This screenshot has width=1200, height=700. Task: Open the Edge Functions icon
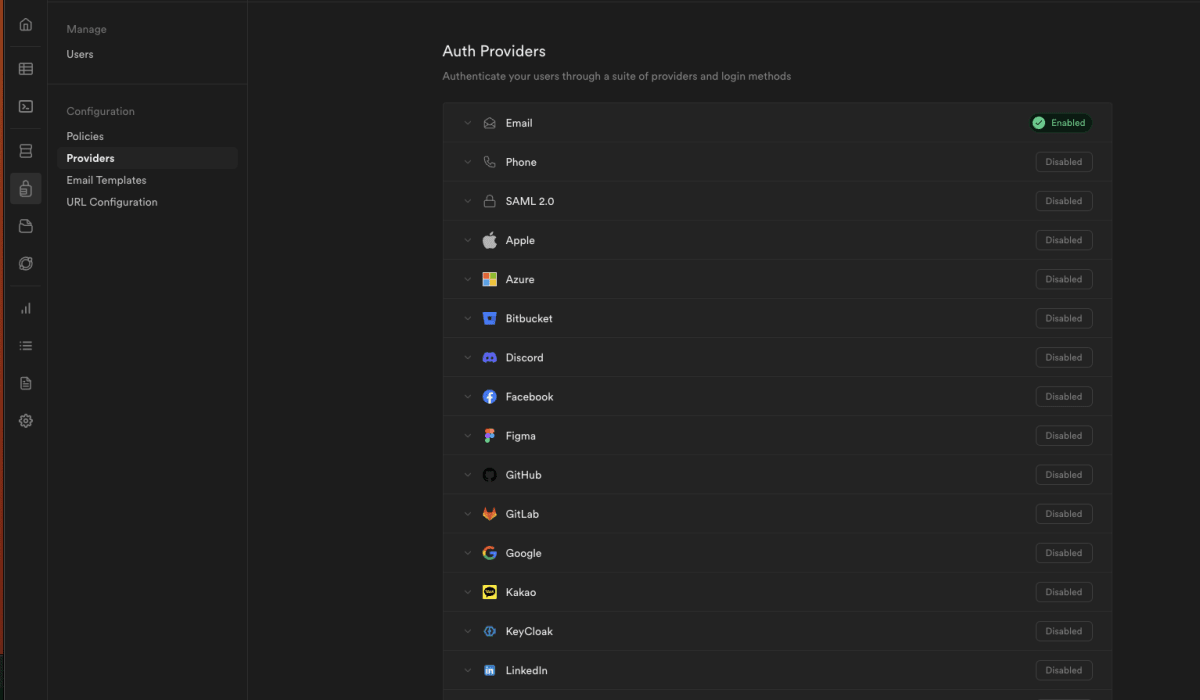coord(26,264)
